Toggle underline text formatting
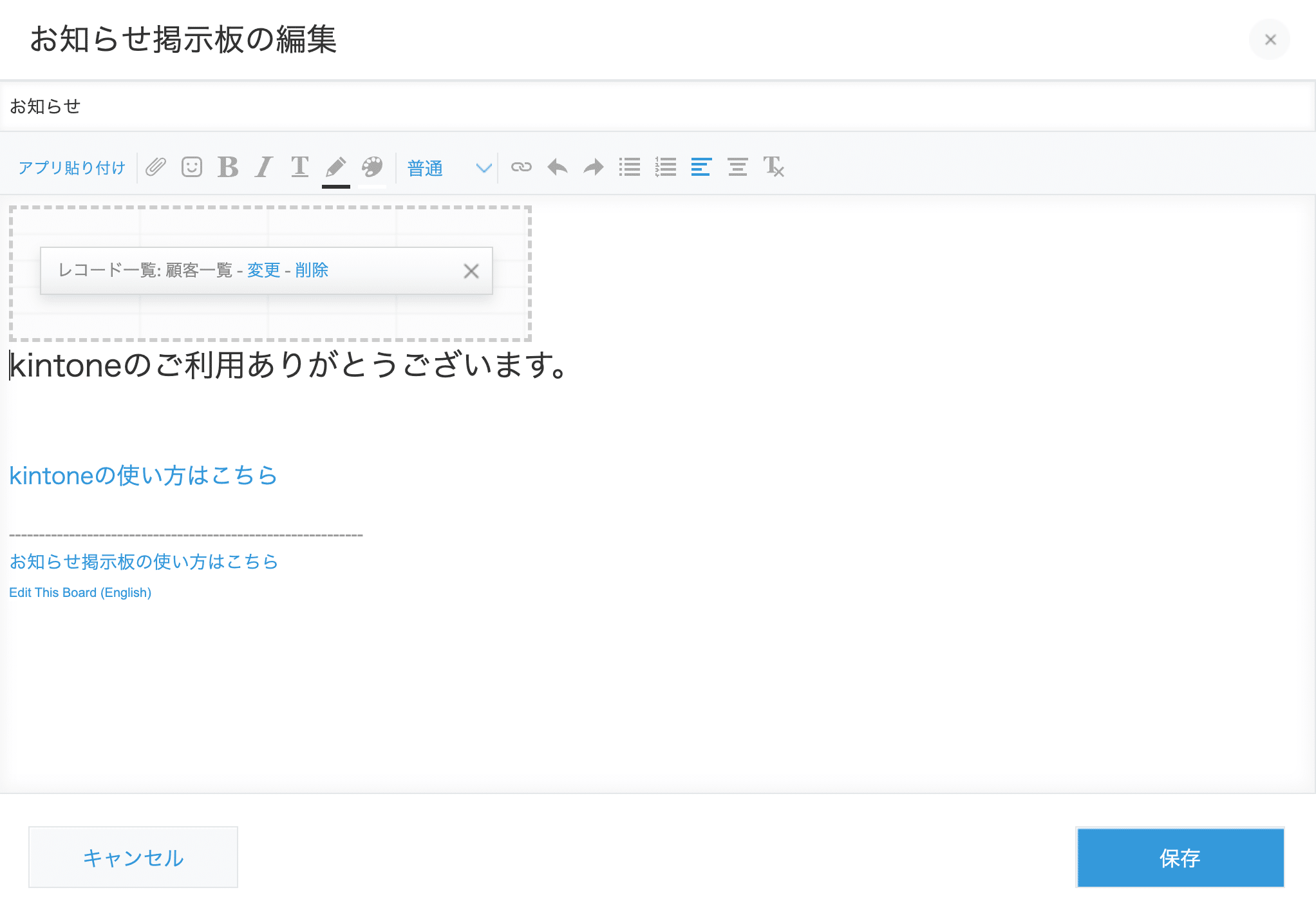1316x917 pixels. (300, 167)
